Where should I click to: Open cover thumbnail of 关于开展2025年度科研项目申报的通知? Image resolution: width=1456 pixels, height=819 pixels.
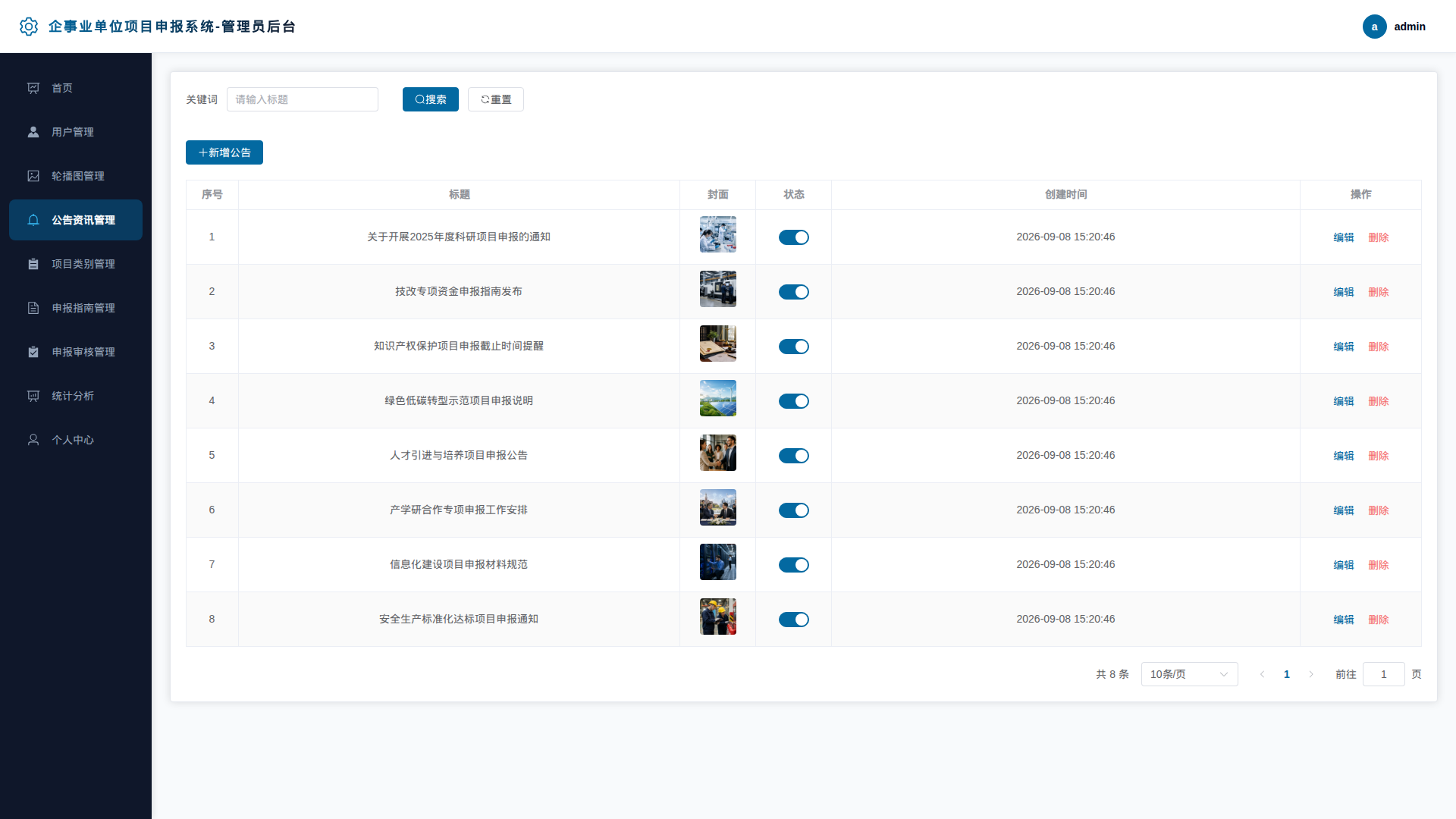click(x=717, y=234)
